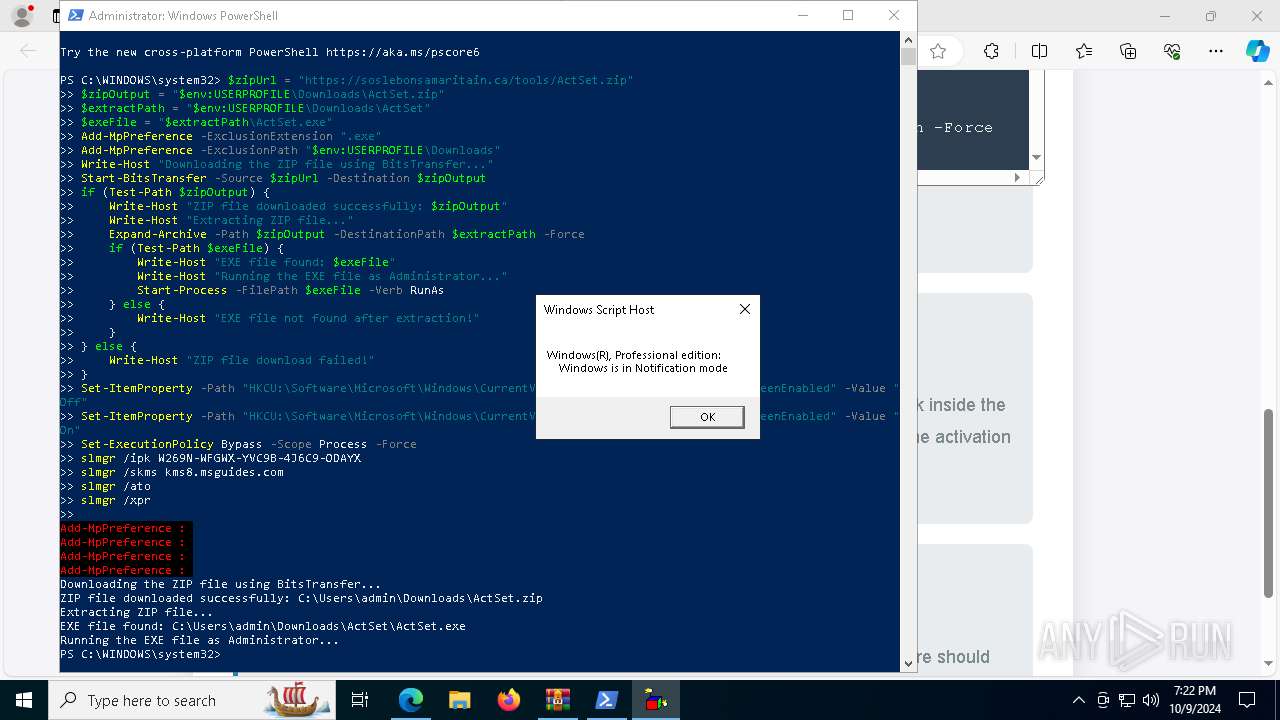Close the Windows Script Host dialog

coord(744,310)
